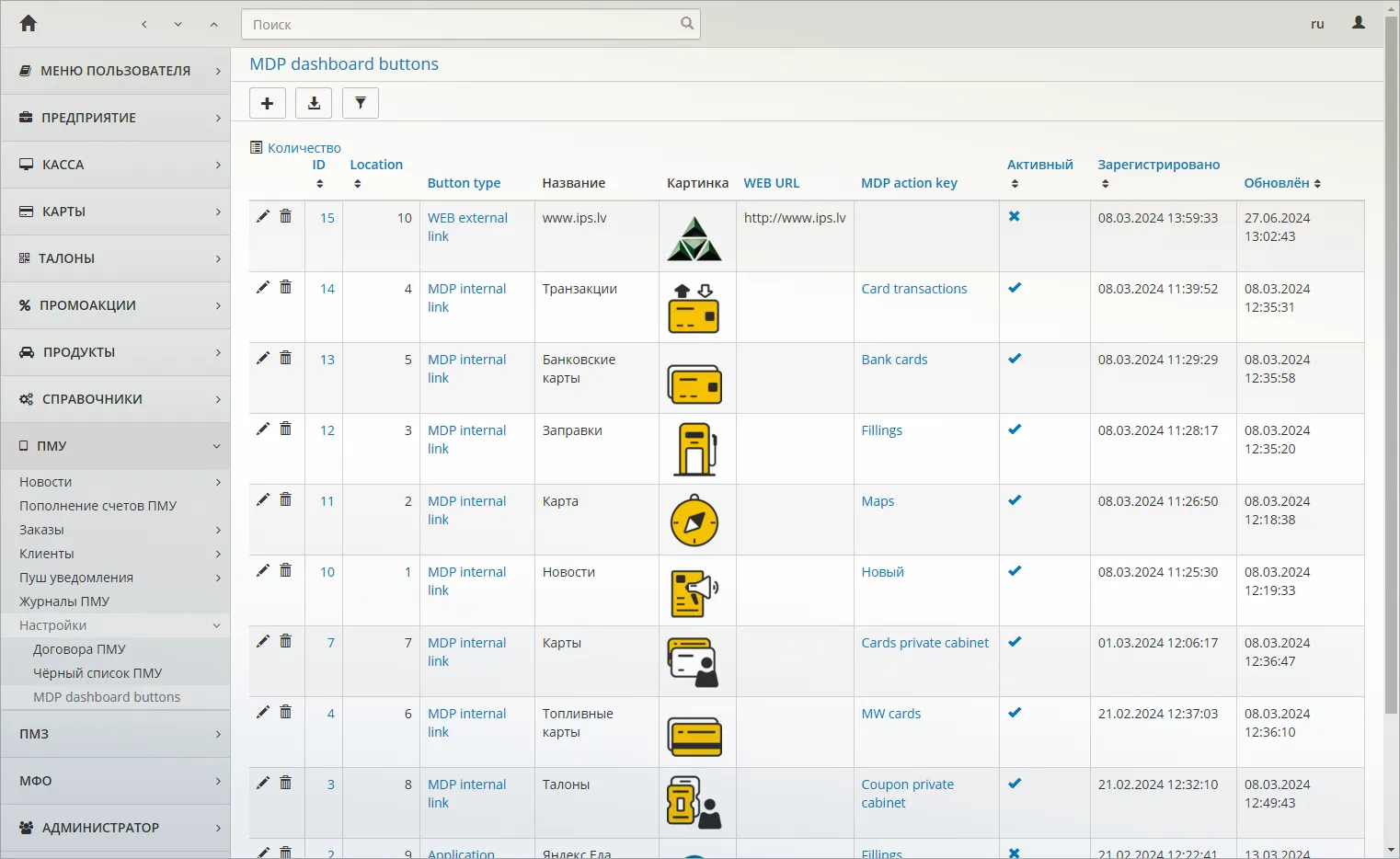
Task: Expand the Клиенты submenu
Action: point(116,554)
